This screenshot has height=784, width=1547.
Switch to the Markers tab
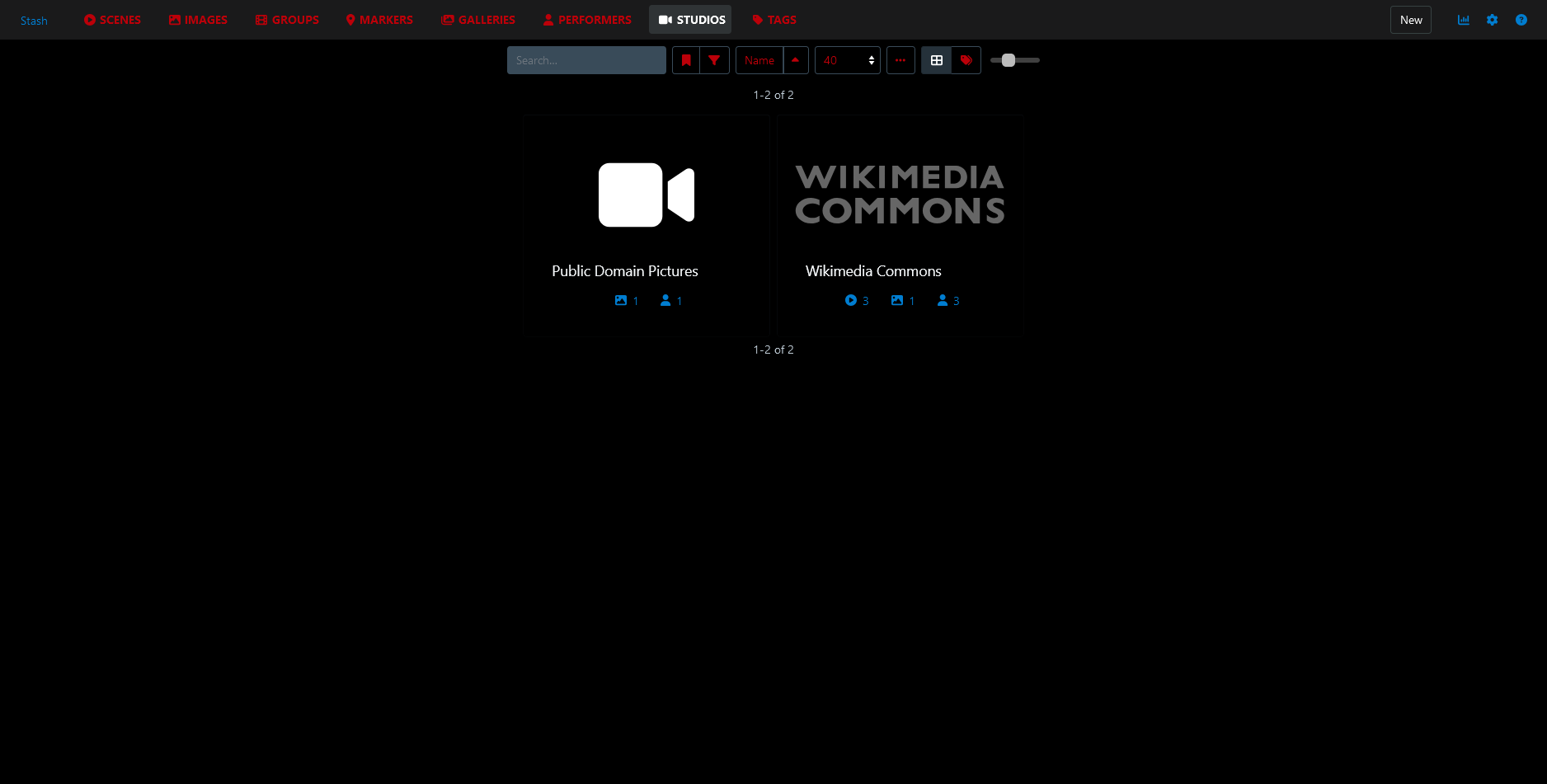pyautogui.click(x=379, y=20)
